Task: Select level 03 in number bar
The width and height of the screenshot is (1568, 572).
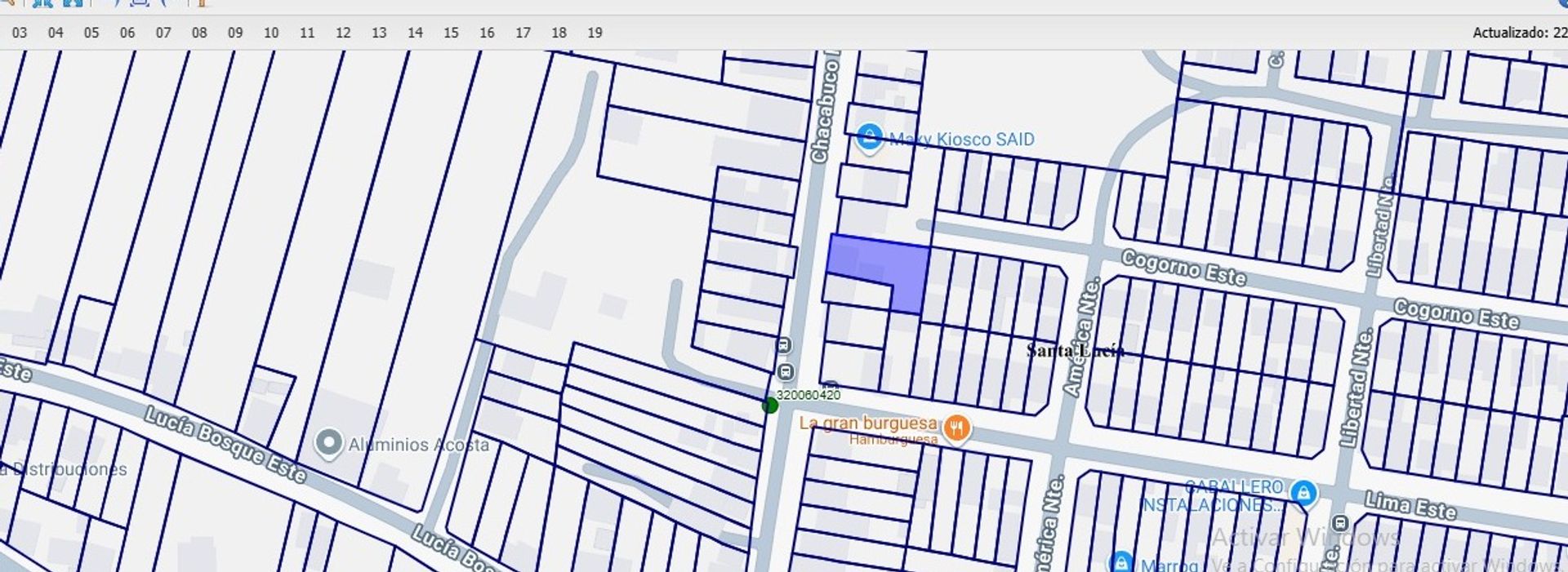Action: pyautogui.click(x=19, y=33)
